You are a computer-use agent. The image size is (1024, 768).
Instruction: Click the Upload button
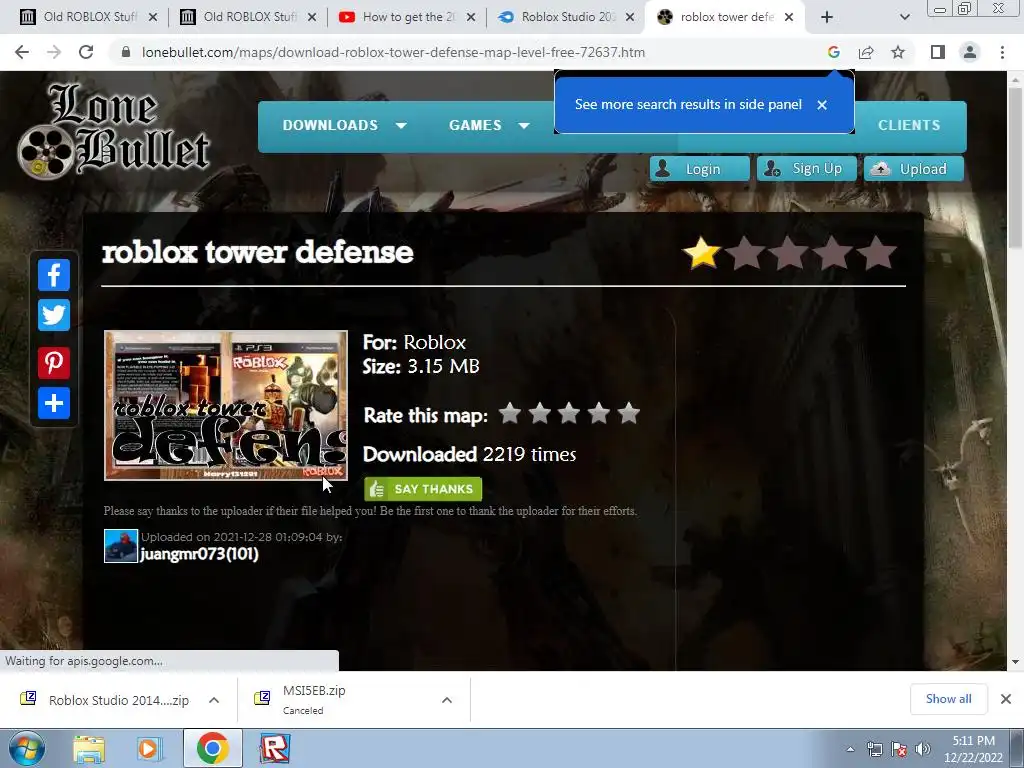[x=913, y=169]
